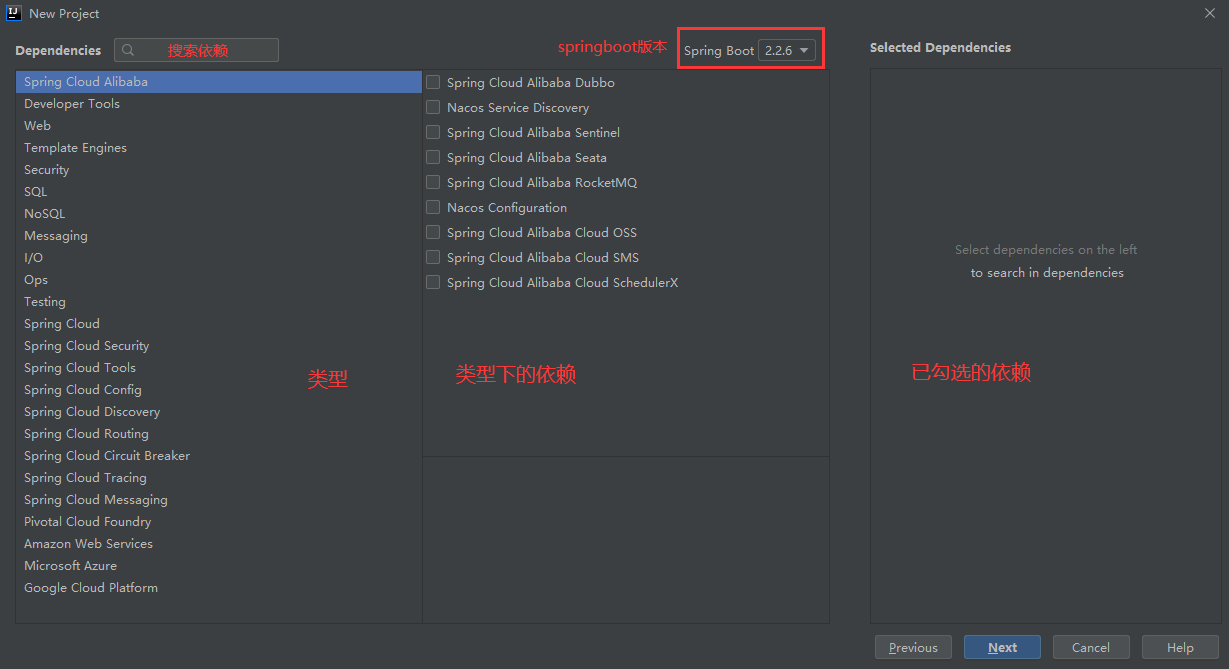Image resolution: width=1229 pixels, height=669 pixels.
Task: Tick Spring Cloud Alibaba Cloud OSS
Action: [x=433, y=232]
